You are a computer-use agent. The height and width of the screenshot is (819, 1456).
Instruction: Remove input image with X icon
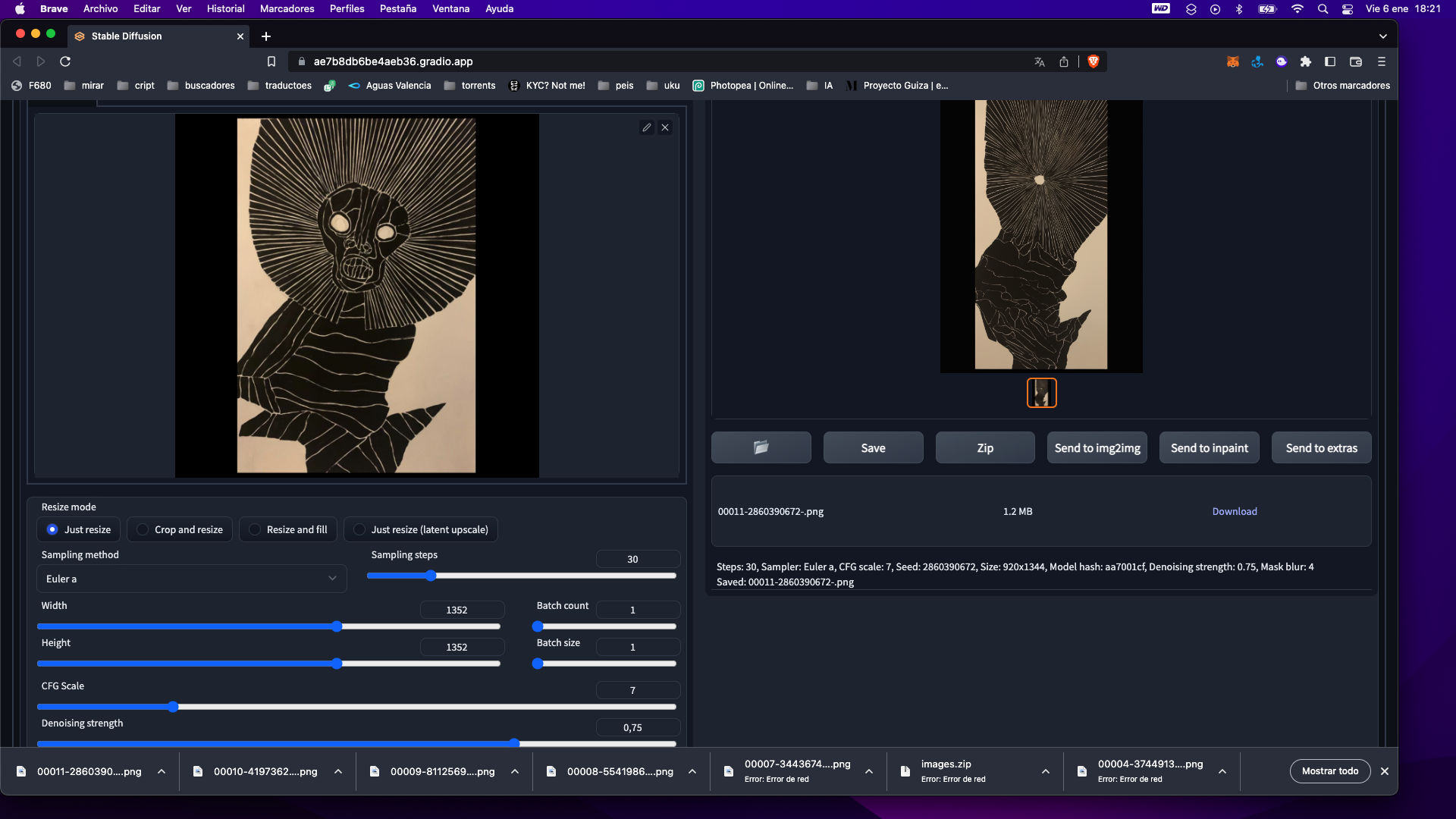pos(665,127)
